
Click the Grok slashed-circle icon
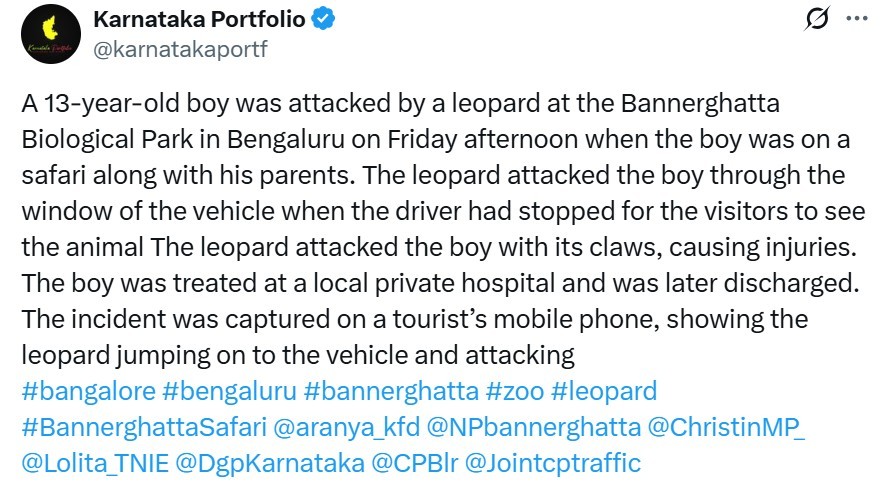click(817, 19)
